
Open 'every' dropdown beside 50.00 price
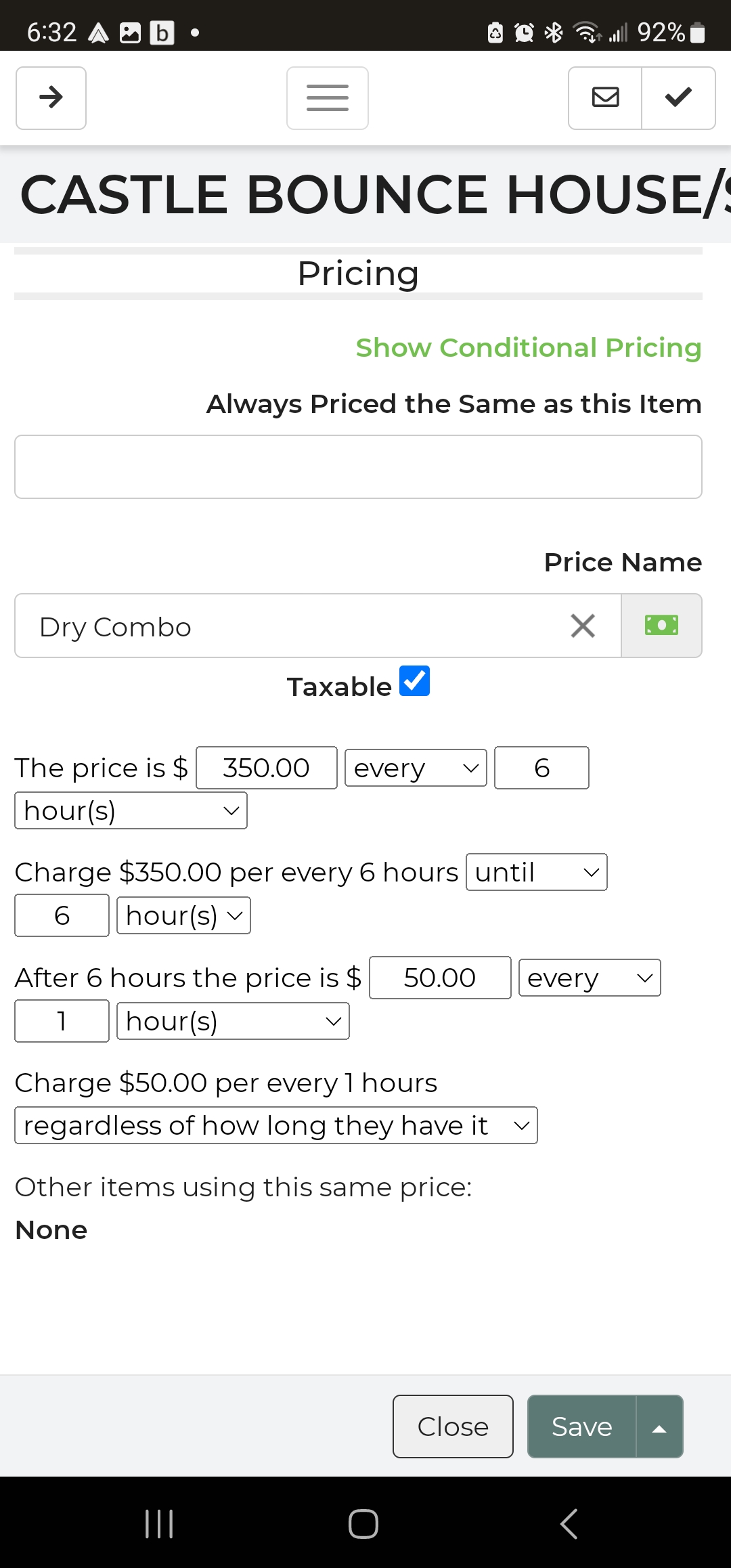point(589,978)
